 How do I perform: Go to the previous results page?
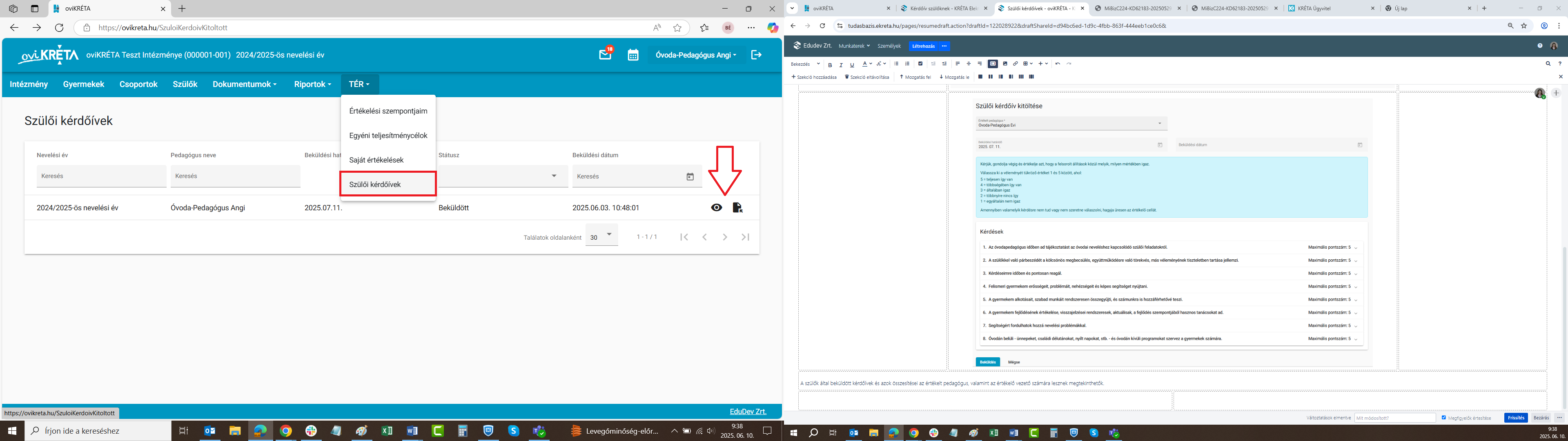click(704, 237)
